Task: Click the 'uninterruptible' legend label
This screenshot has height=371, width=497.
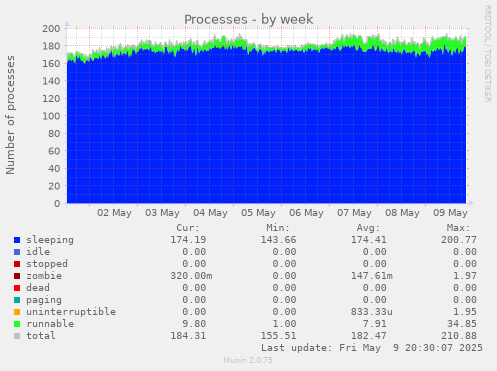Action: (x=71, y=312)
